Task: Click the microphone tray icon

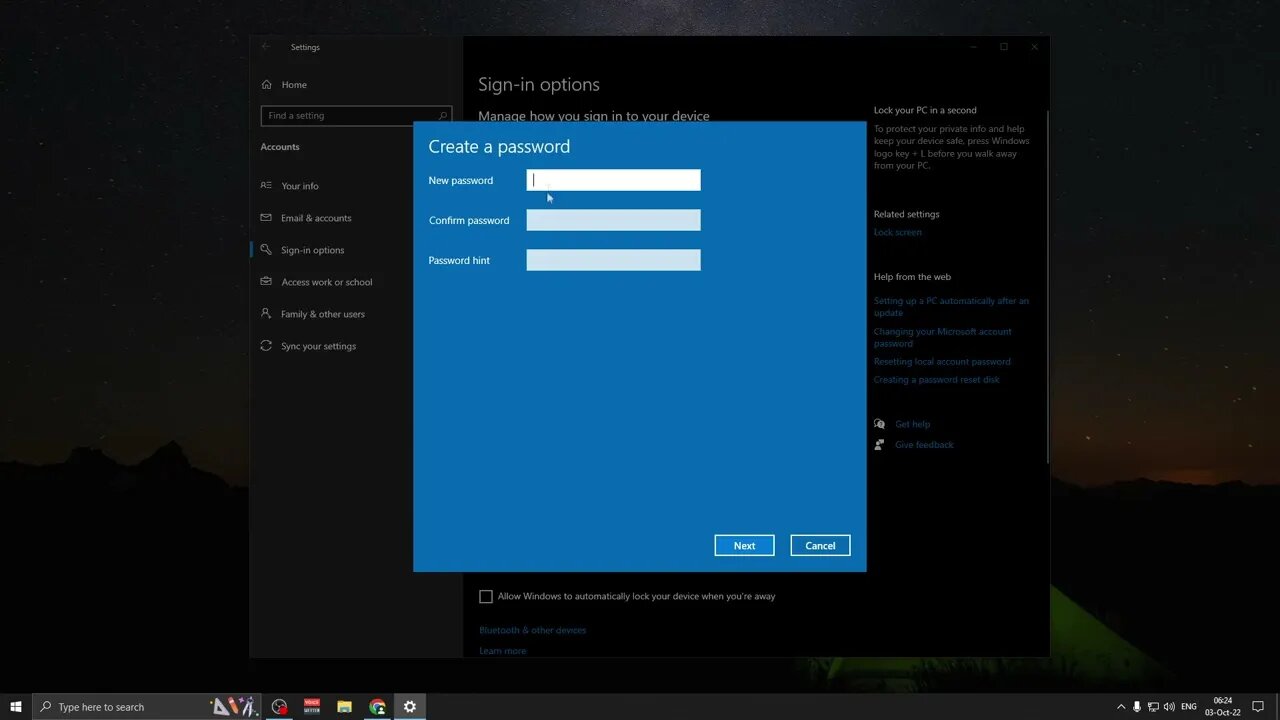Action: click(x=1137, y=707)
